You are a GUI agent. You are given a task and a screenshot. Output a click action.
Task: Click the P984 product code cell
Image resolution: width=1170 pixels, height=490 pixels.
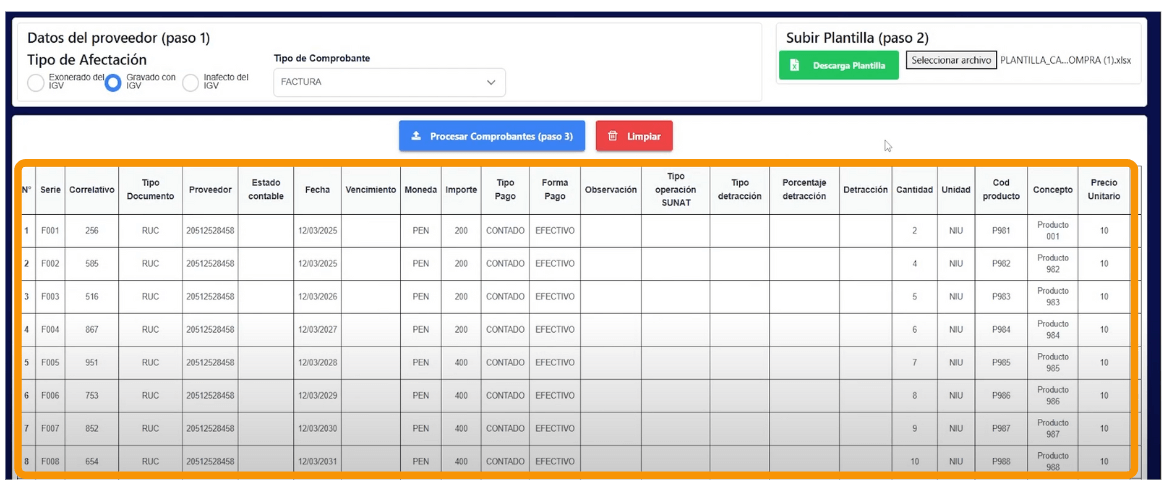pos(1001,330)
